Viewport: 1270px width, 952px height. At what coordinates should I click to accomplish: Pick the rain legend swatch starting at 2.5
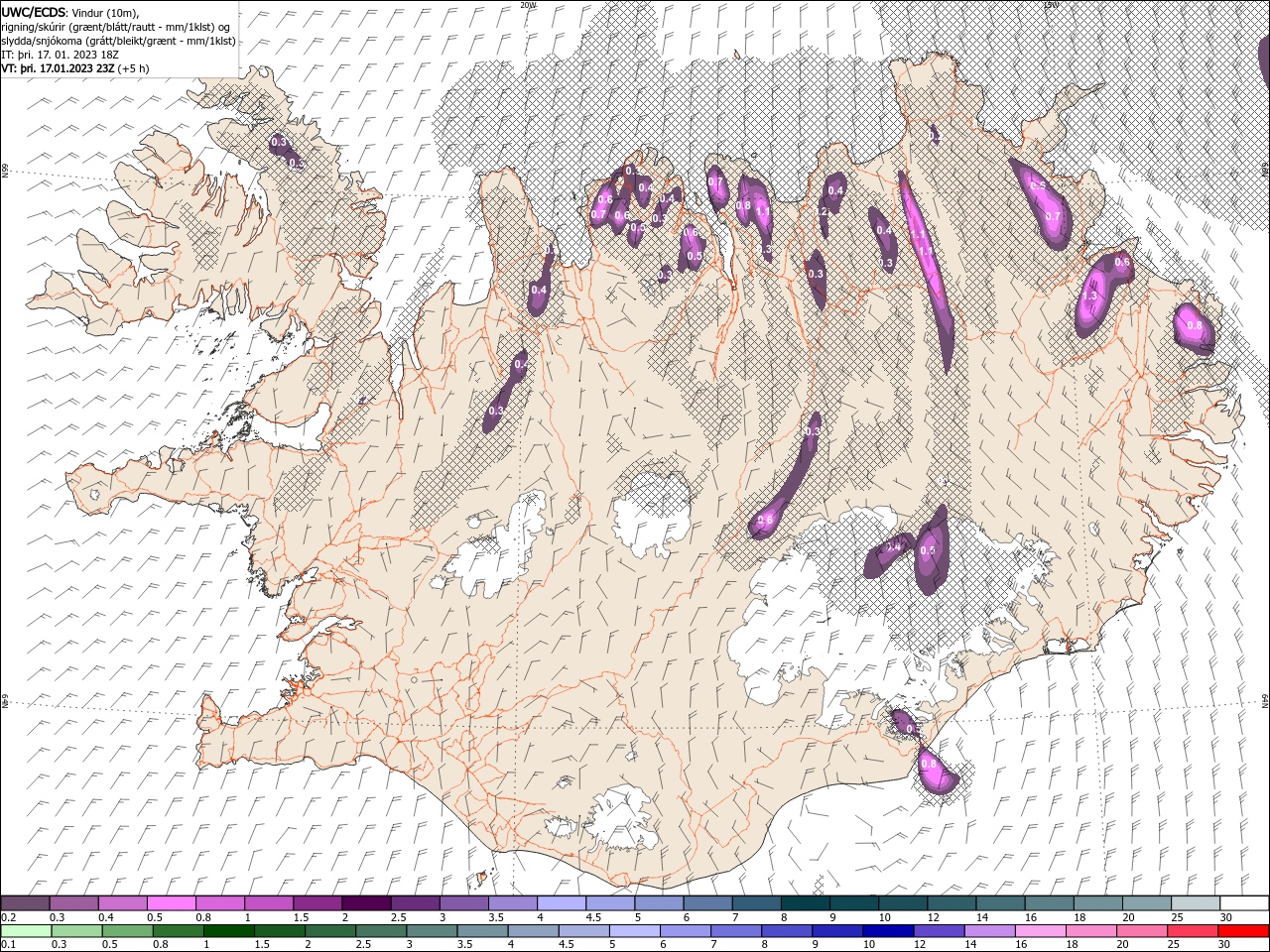pos(380,931)
